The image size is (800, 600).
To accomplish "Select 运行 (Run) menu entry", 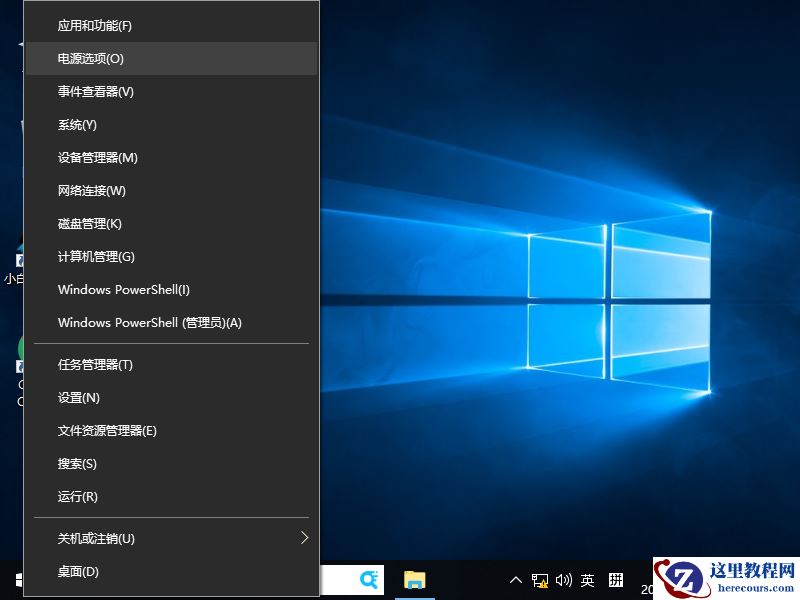I will coord(77,496).
